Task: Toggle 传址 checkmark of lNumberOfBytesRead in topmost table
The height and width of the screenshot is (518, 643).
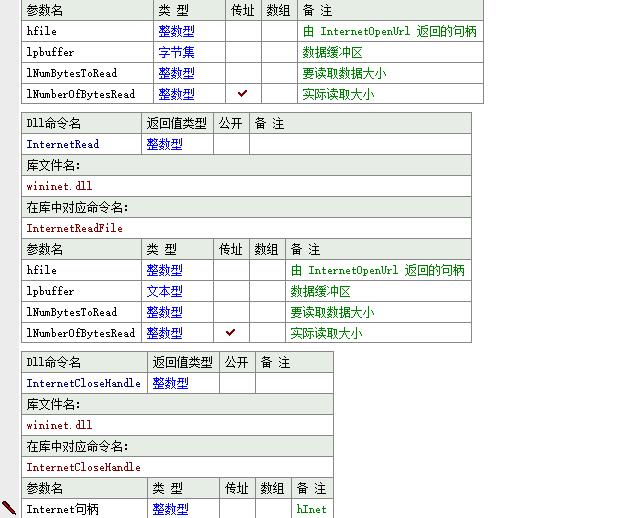Action: pos(242,93)
